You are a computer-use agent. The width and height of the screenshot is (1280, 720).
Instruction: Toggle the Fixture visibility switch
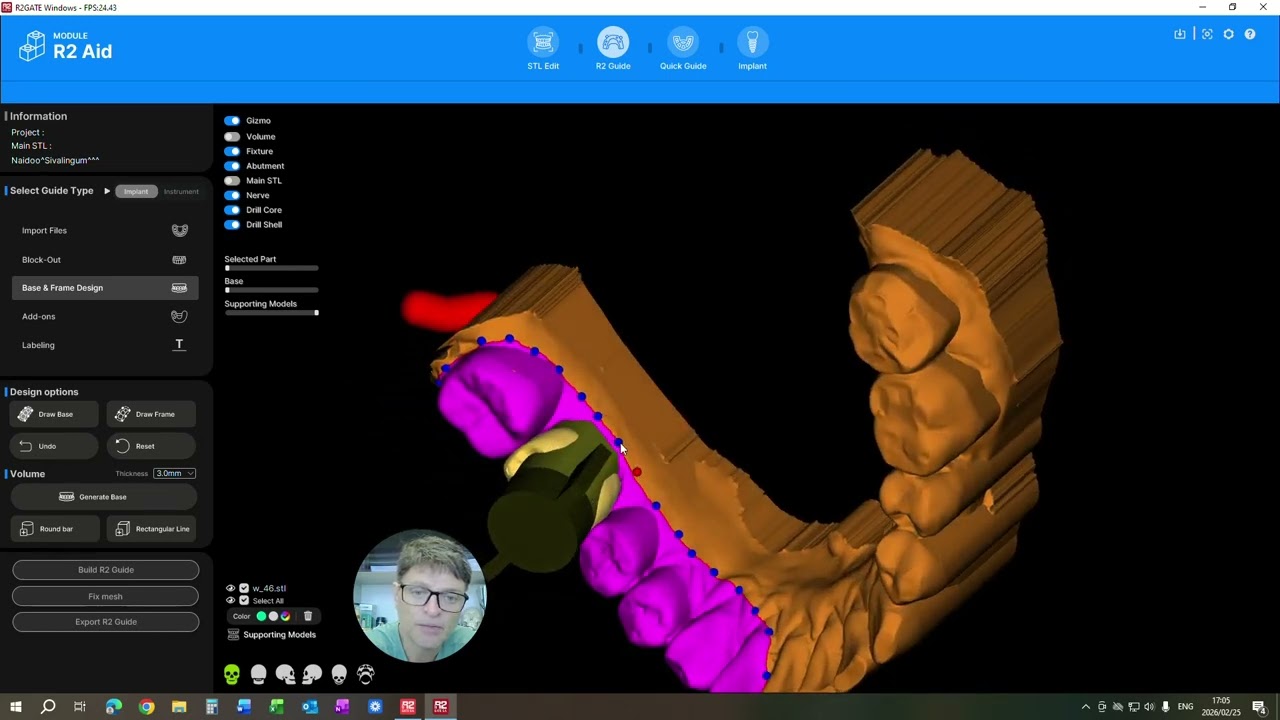pos(232,151)
